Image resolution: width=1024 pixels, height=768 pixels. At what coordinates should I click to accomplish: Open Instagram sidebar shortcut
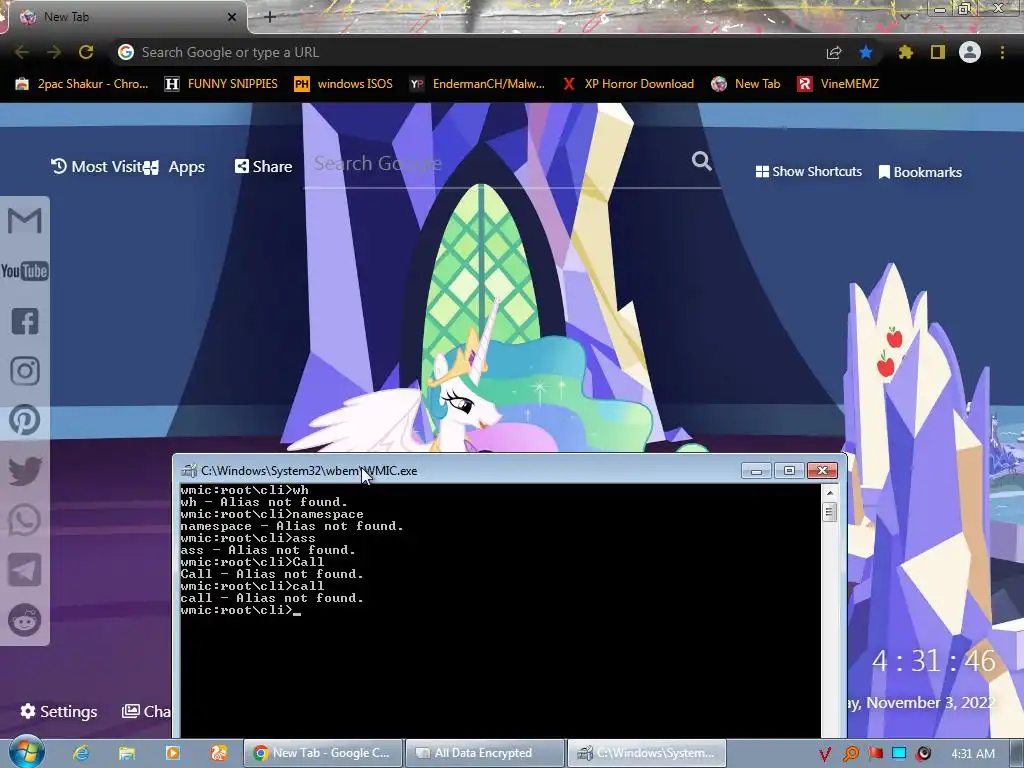25,371
